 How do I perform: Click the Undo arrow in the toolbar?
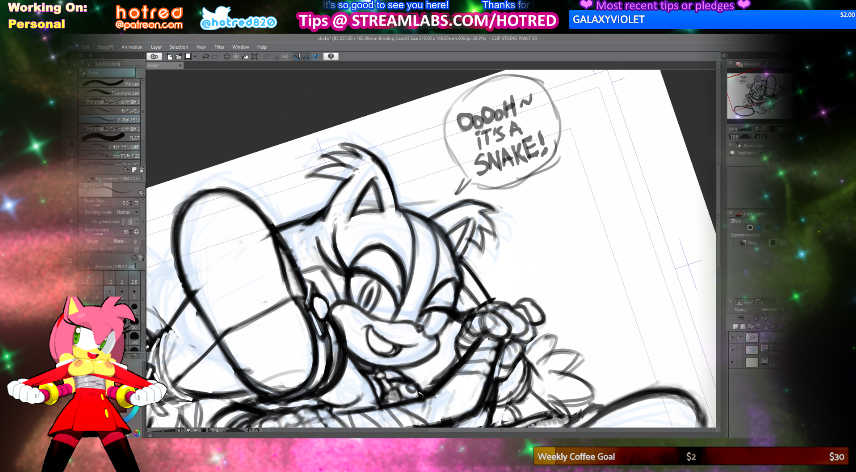pos(205,57)
